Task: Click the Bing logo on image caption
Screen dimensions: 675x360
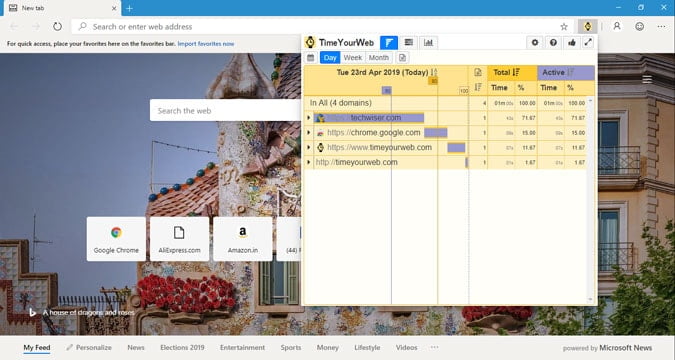Action: (x=32, y=313)
